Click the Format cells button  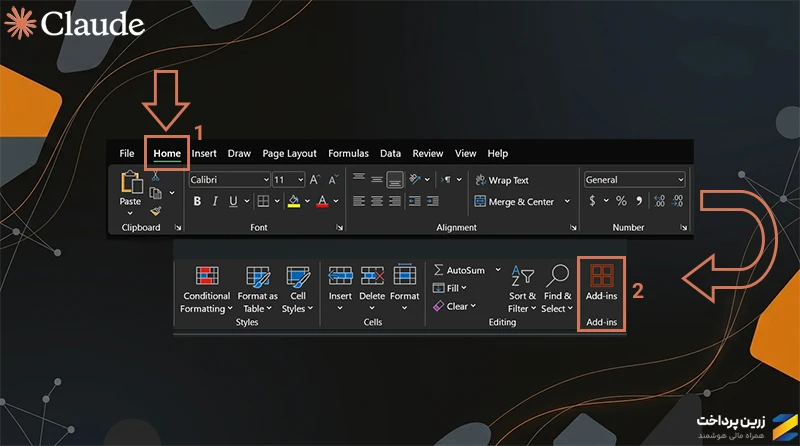point(405,288)
